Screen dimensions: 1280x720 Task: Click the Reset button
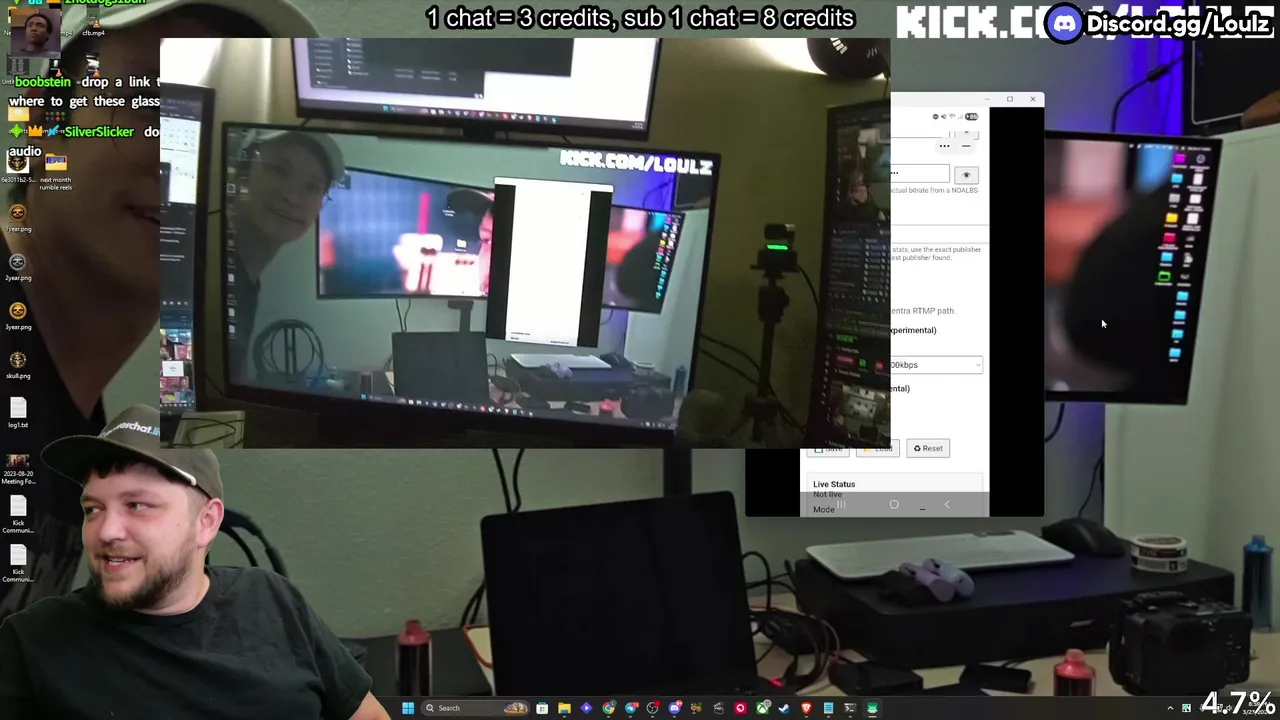[x=928, y=448]
